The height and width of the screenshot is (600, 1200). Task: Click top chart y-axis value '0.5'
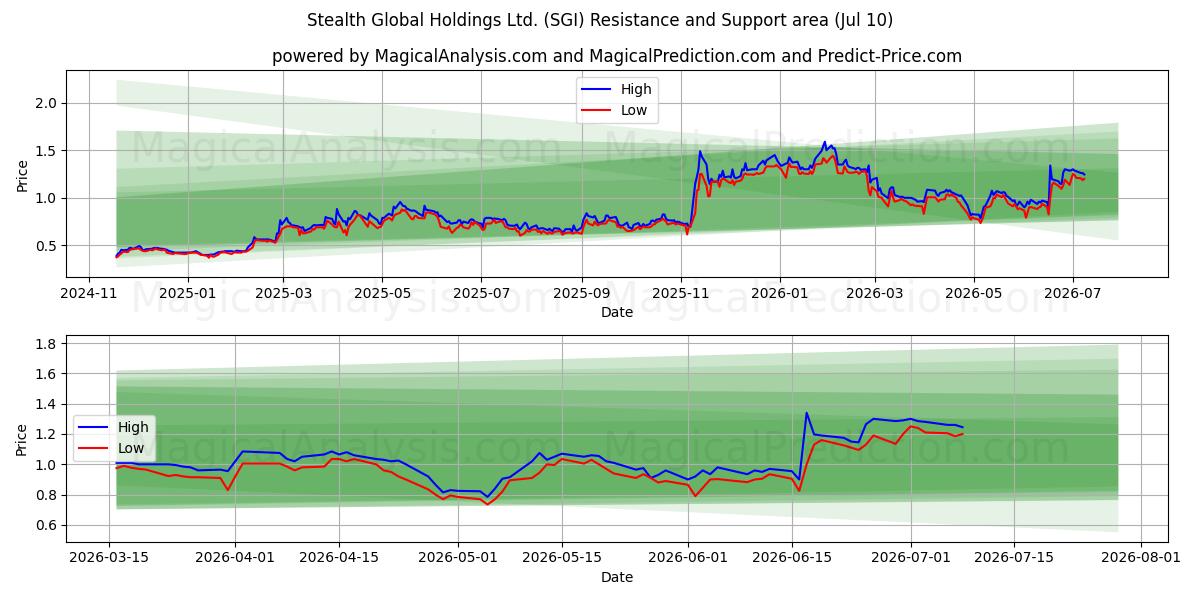48,246
